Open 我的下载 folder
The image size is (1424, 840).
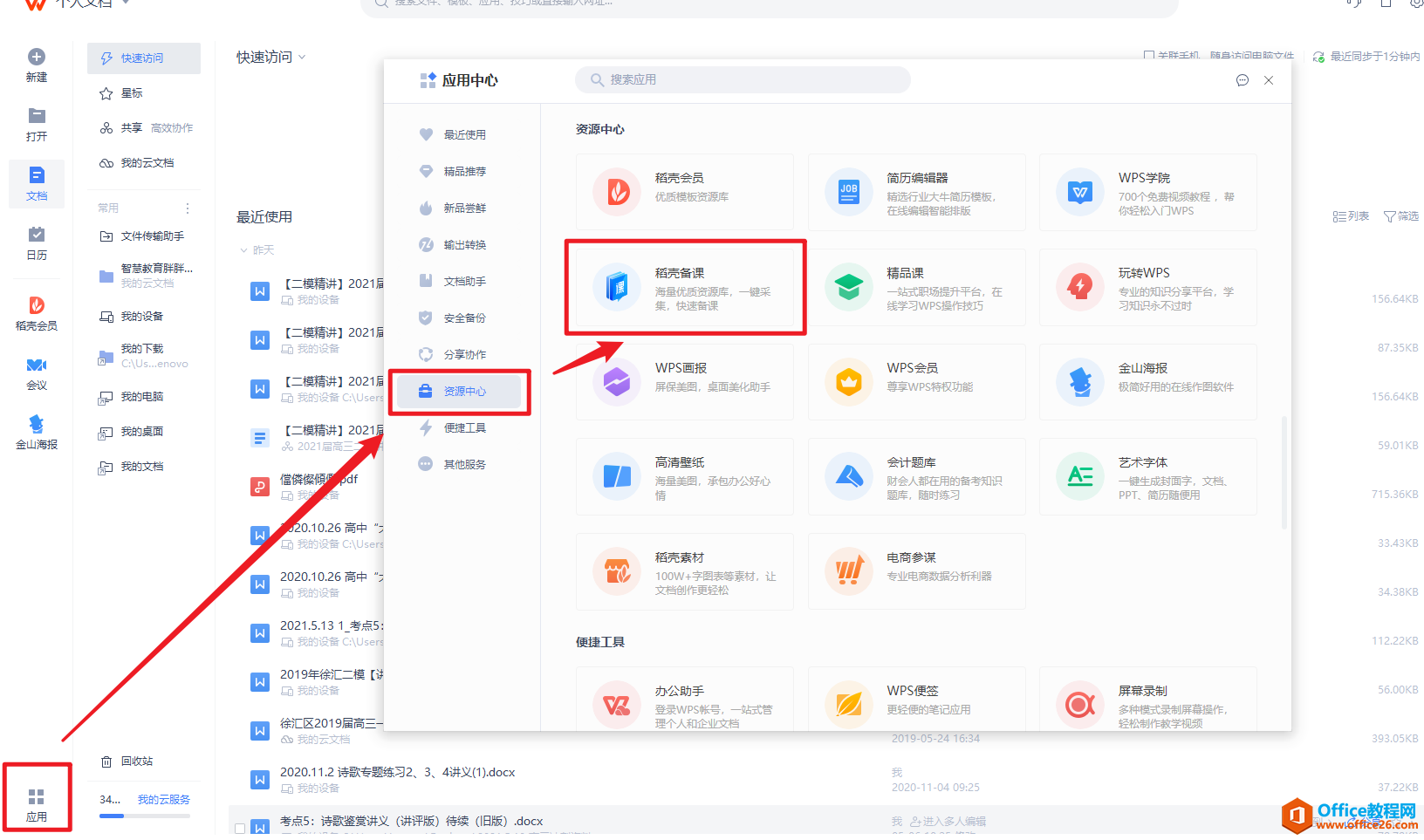pyautogui.click(x=144, y=356)
